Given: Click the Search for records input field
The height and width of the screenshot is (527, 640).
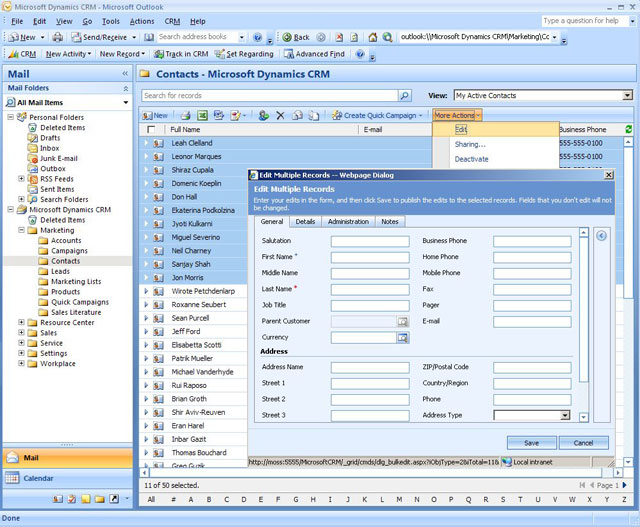Looking at the screenshot, I should 270,96.
